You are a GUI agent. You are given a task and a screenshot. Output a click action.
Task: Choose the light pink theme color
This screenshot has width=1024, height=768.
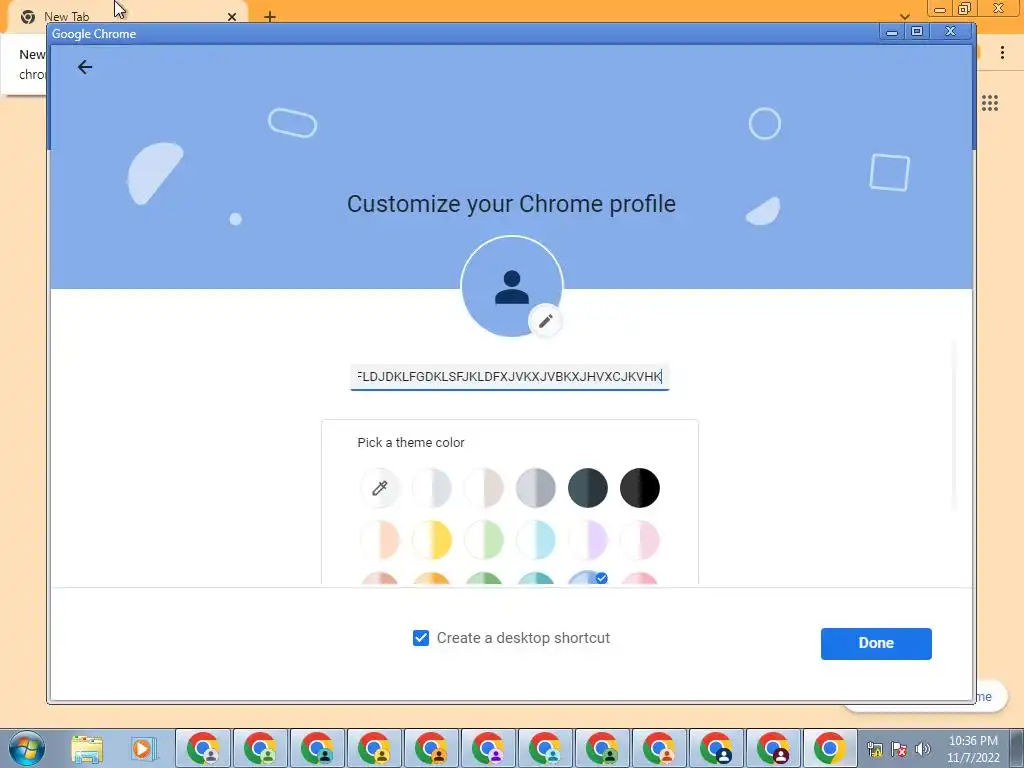[x=640, y=540]
